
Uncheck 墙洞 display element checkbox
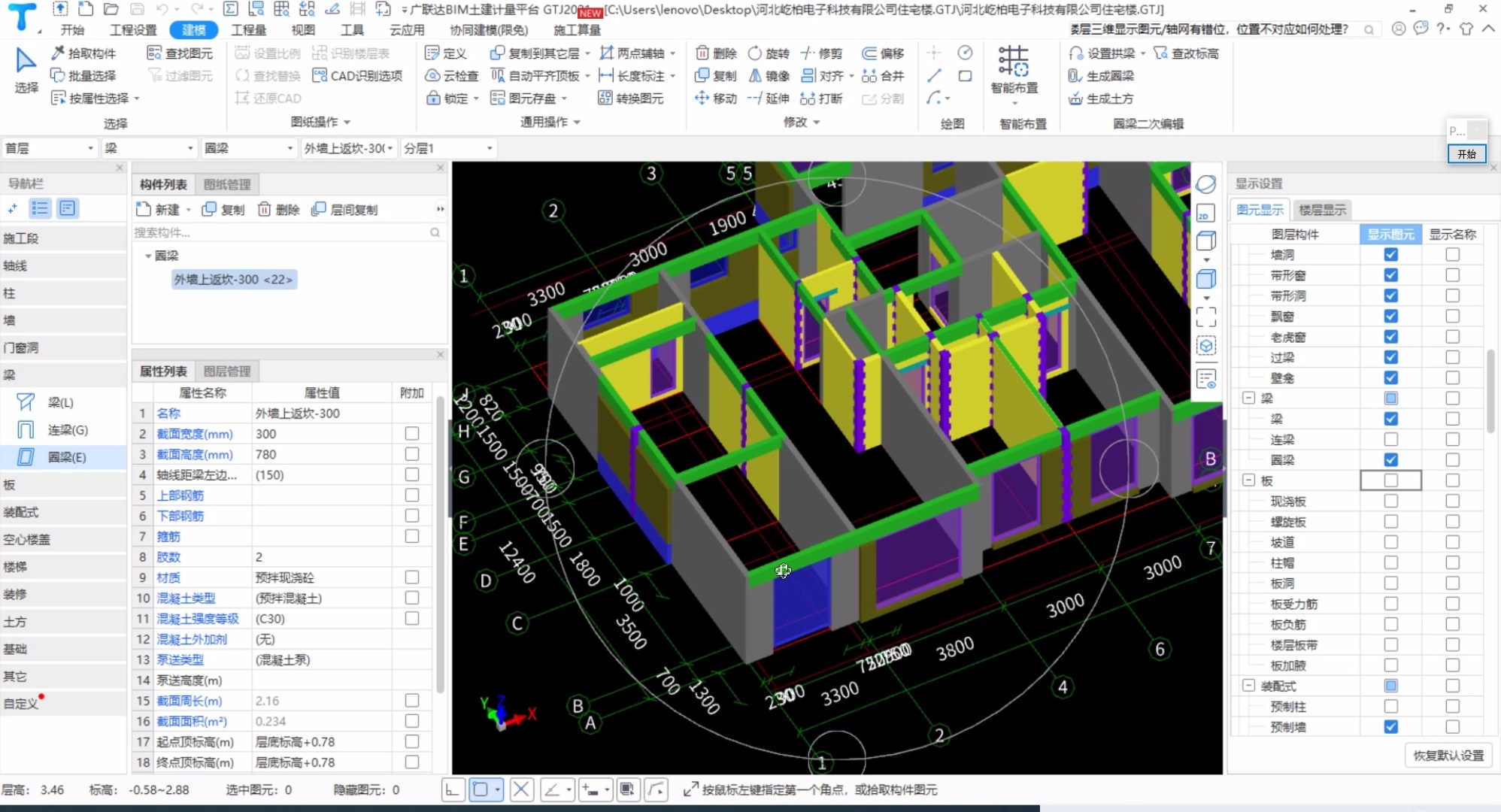pos(1390,255)
